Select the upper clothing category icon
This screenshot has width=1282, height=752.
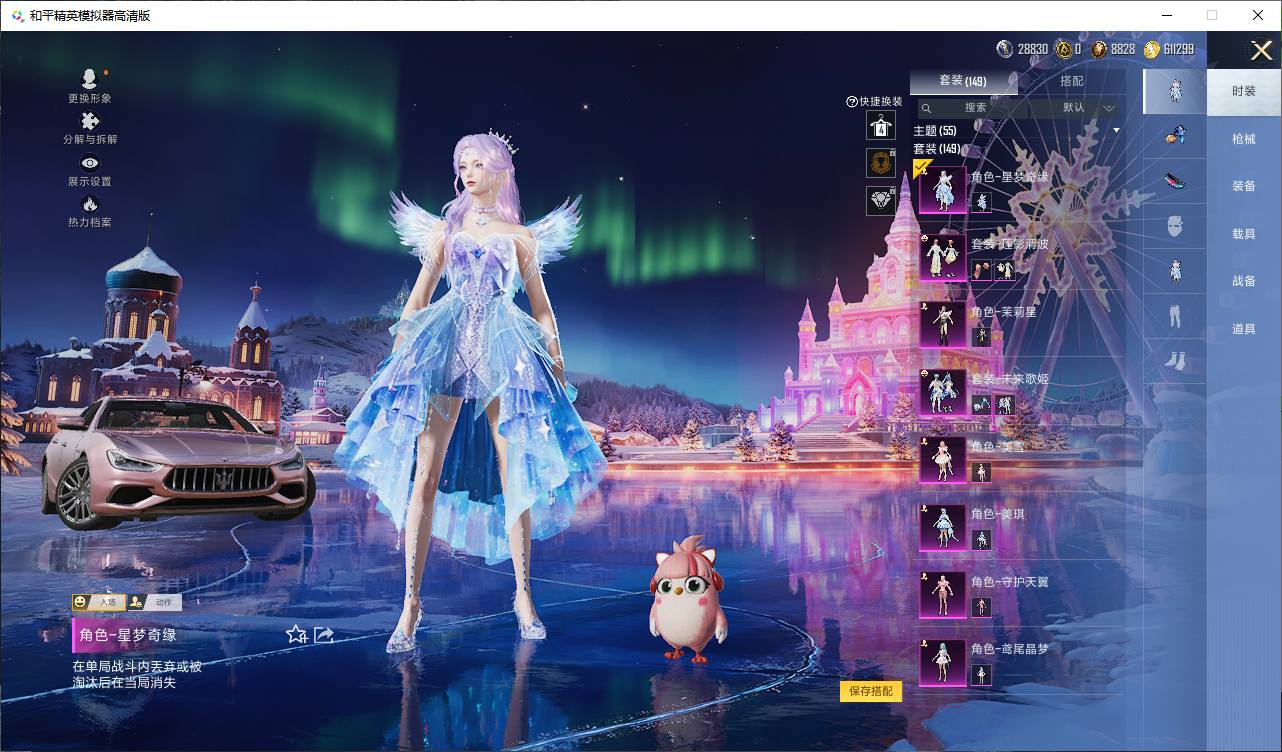tap(1175, 272)
